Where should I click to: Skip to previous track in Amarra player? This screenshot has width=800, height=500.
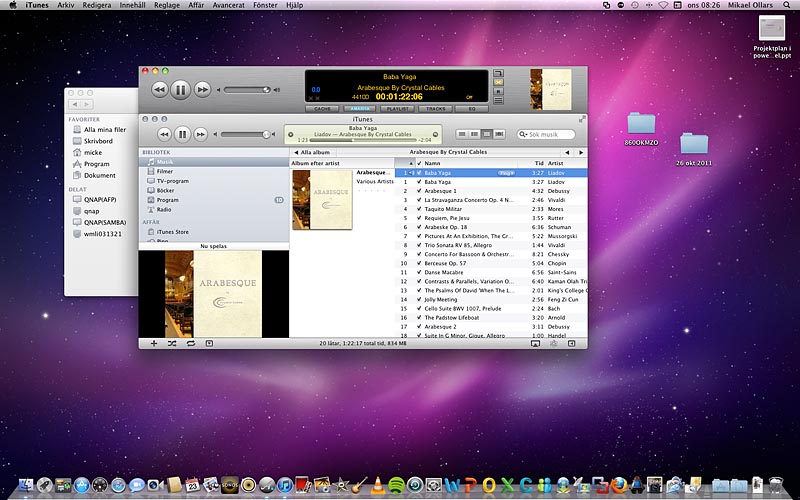tap(159, 90)
